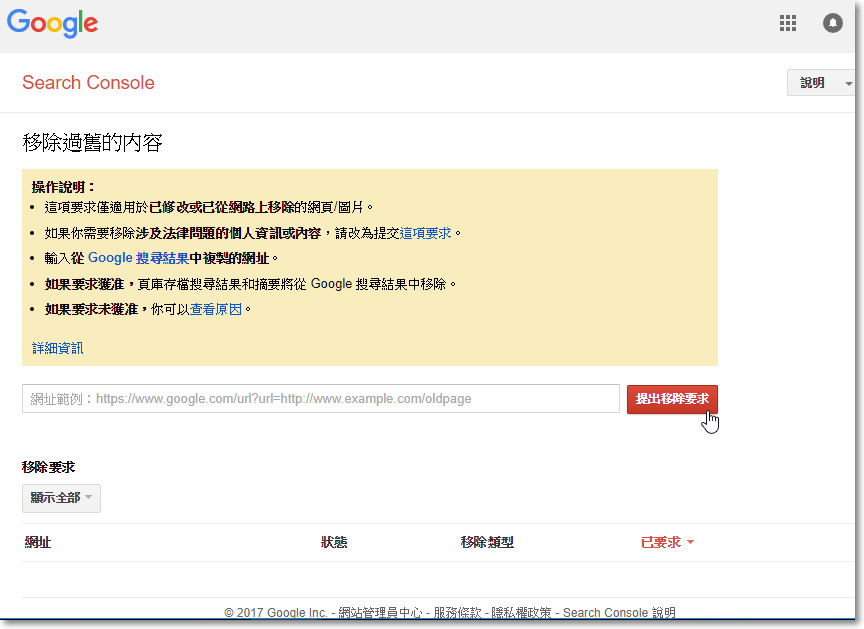Open 網站管理員中心 footer link
This screenshot has width=864, height=629.
[380, 612]
